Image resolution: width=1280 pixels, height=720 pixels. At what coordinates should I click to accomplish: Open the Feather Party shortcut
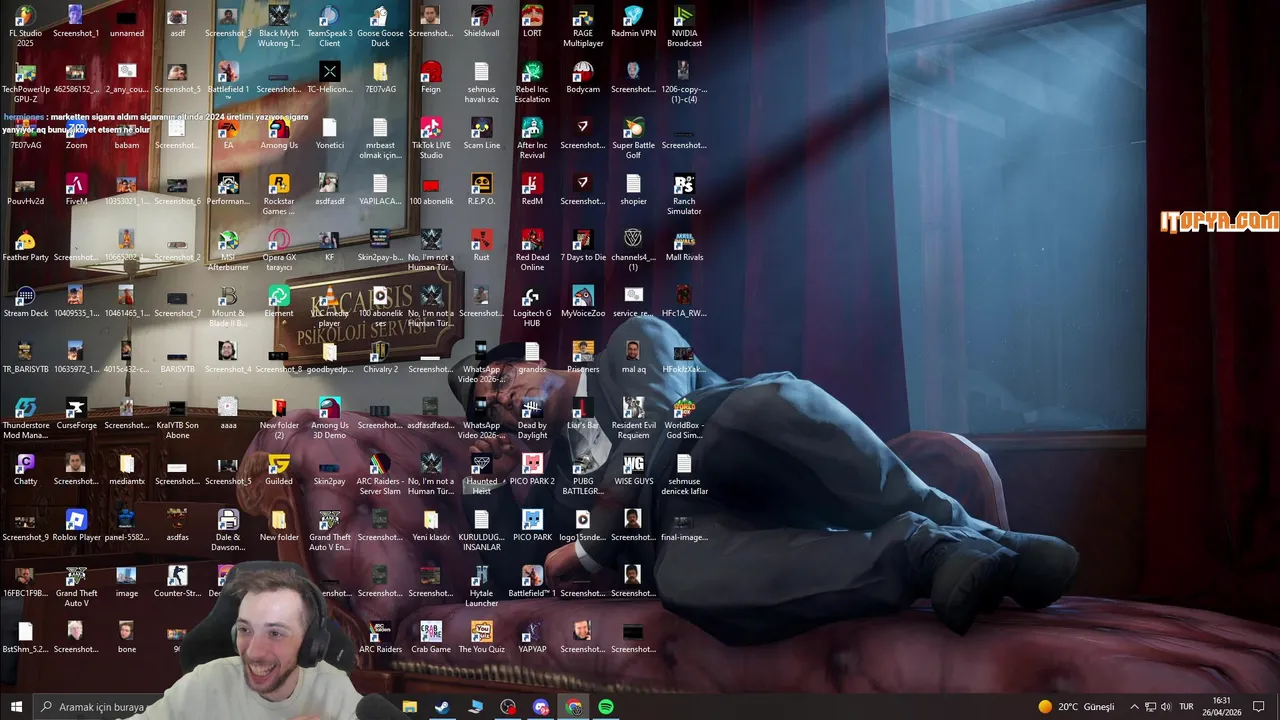(x=25, y=245)
